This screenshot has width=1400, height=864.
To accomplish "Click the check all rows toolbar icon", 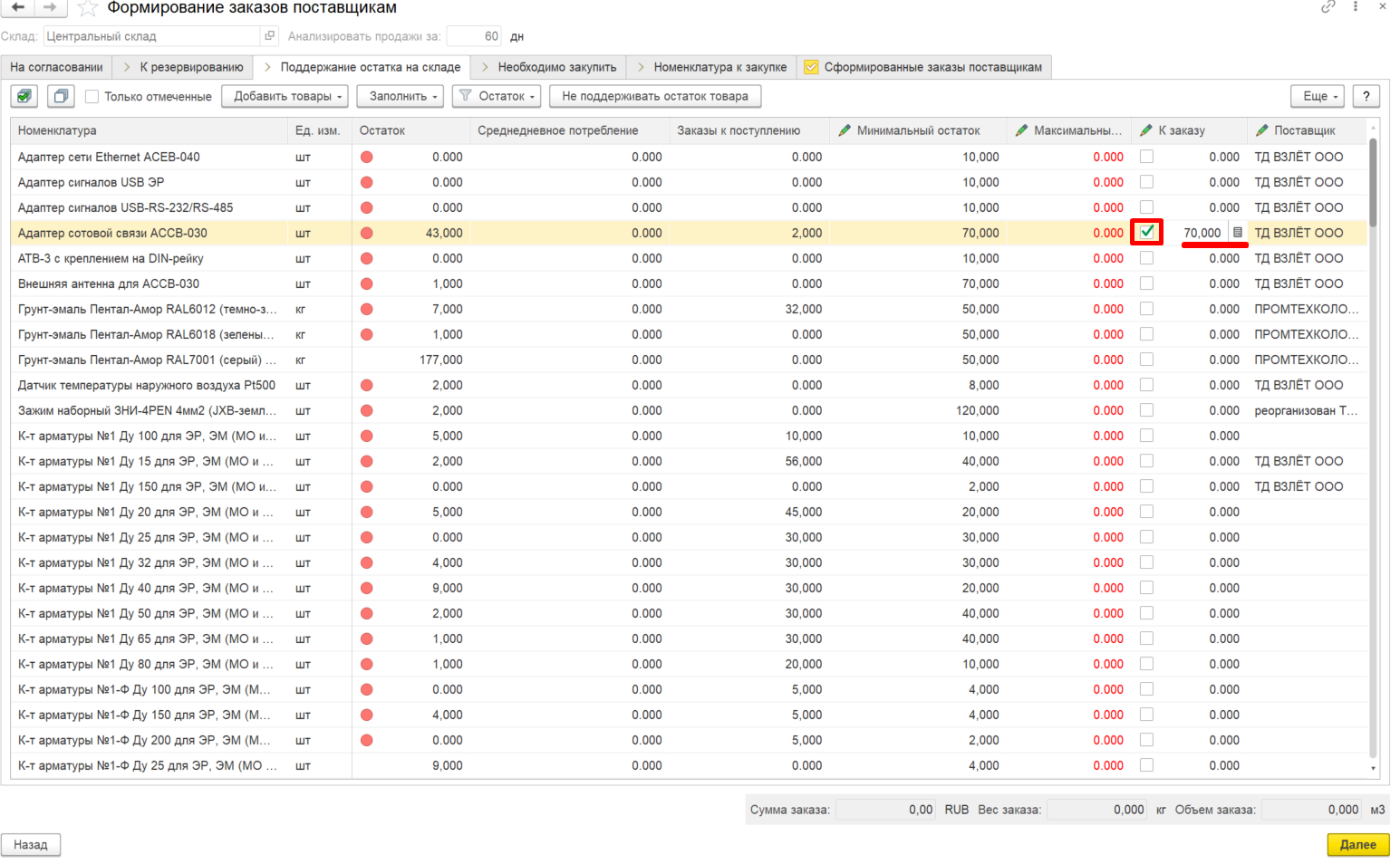I will click(24, 96).
